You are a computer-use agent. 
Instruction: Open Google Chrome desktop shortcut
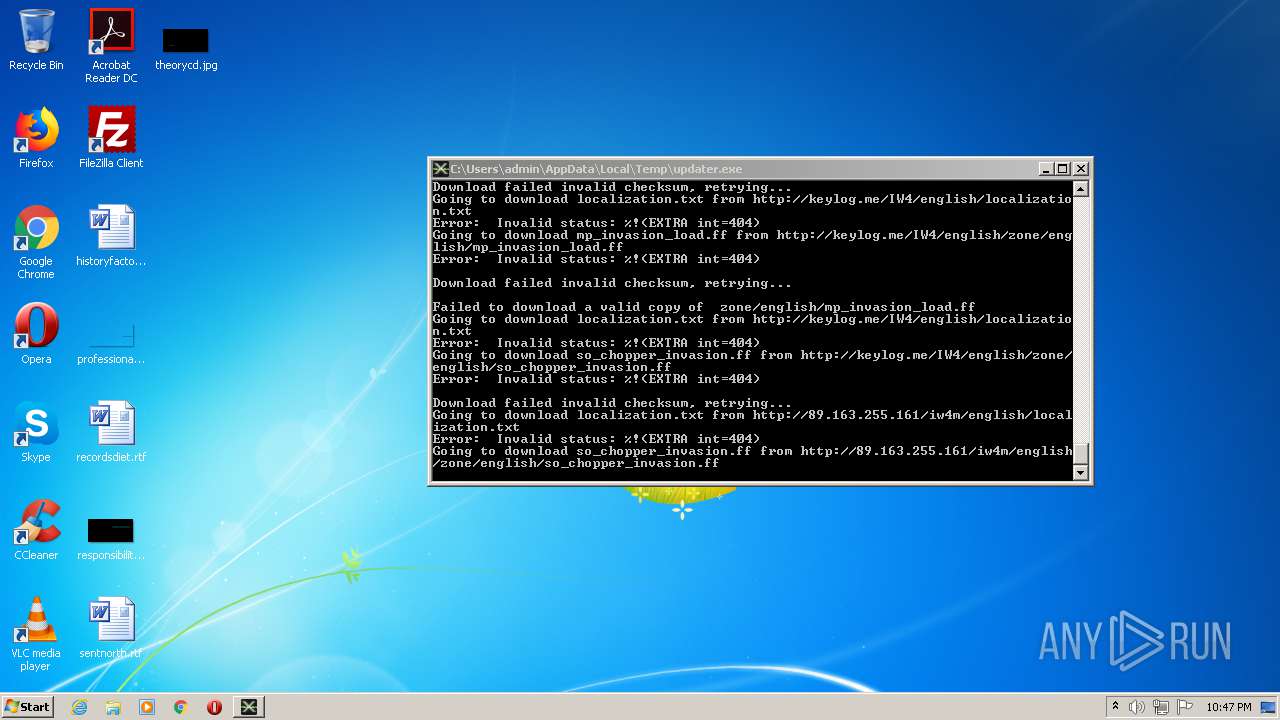point(36,242)
